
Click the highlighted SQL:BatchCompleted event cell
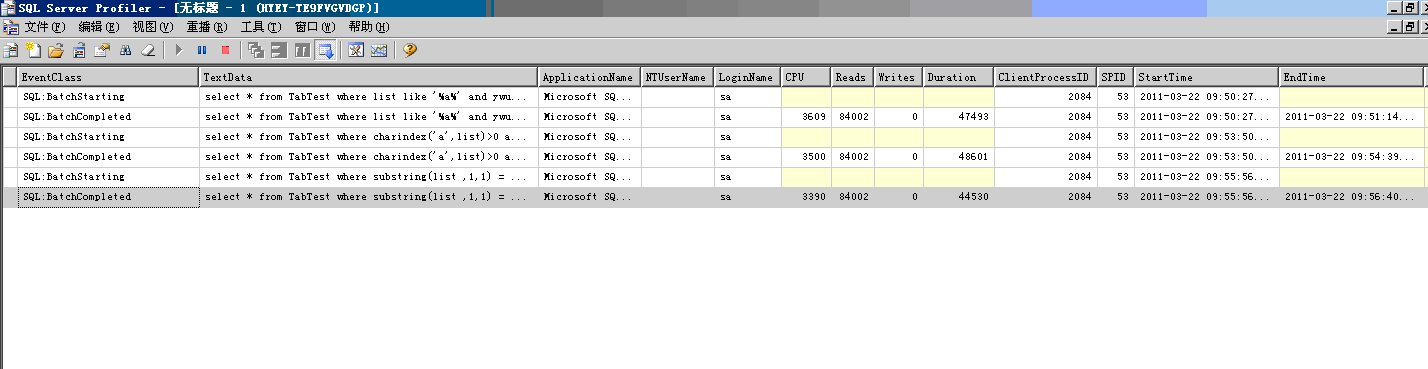pos(108,197)
